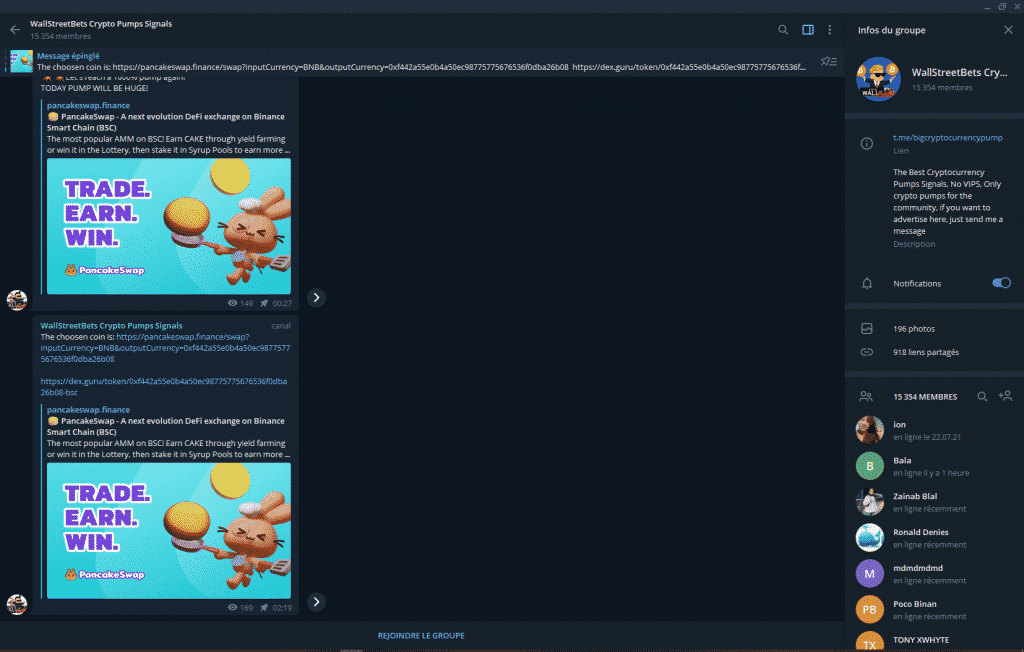Select member Zainab Blal from the list
This screenshot has width=1024, height=652.
tap(915, 496)
